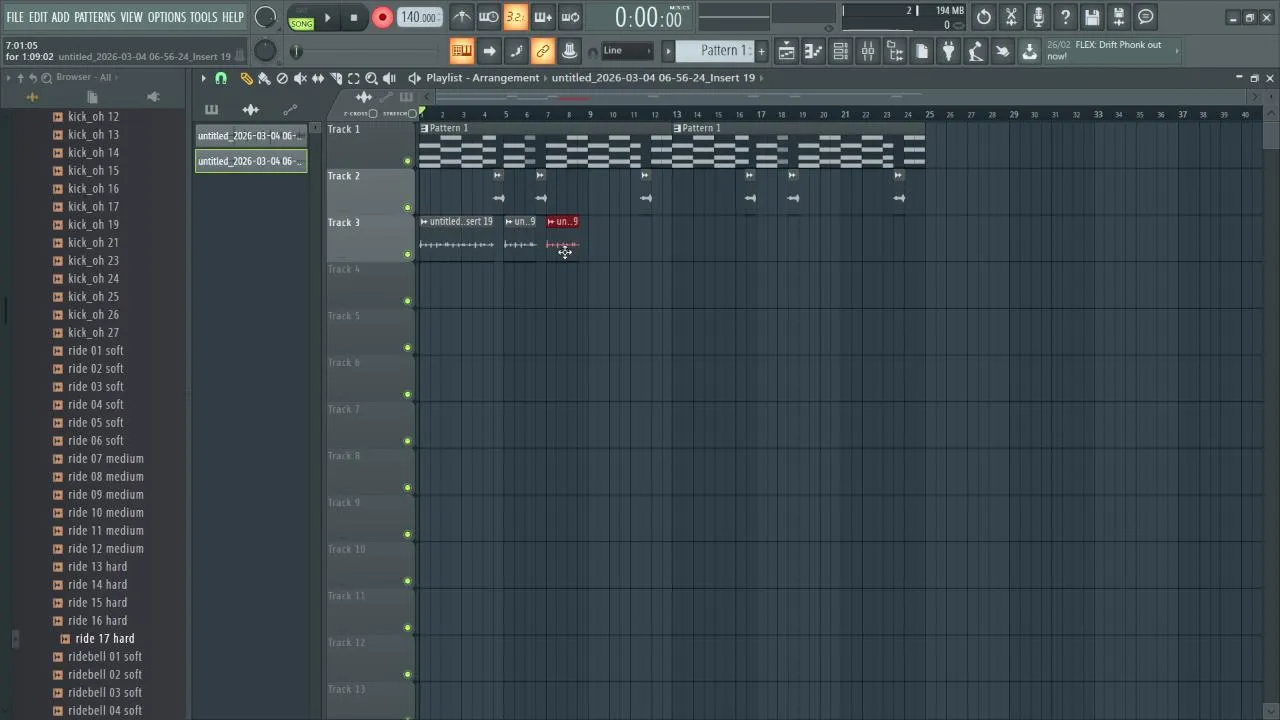Open the ADD menu
Image resolution: width=1280 pixels, height=720 pixels.
coord(61,17)
